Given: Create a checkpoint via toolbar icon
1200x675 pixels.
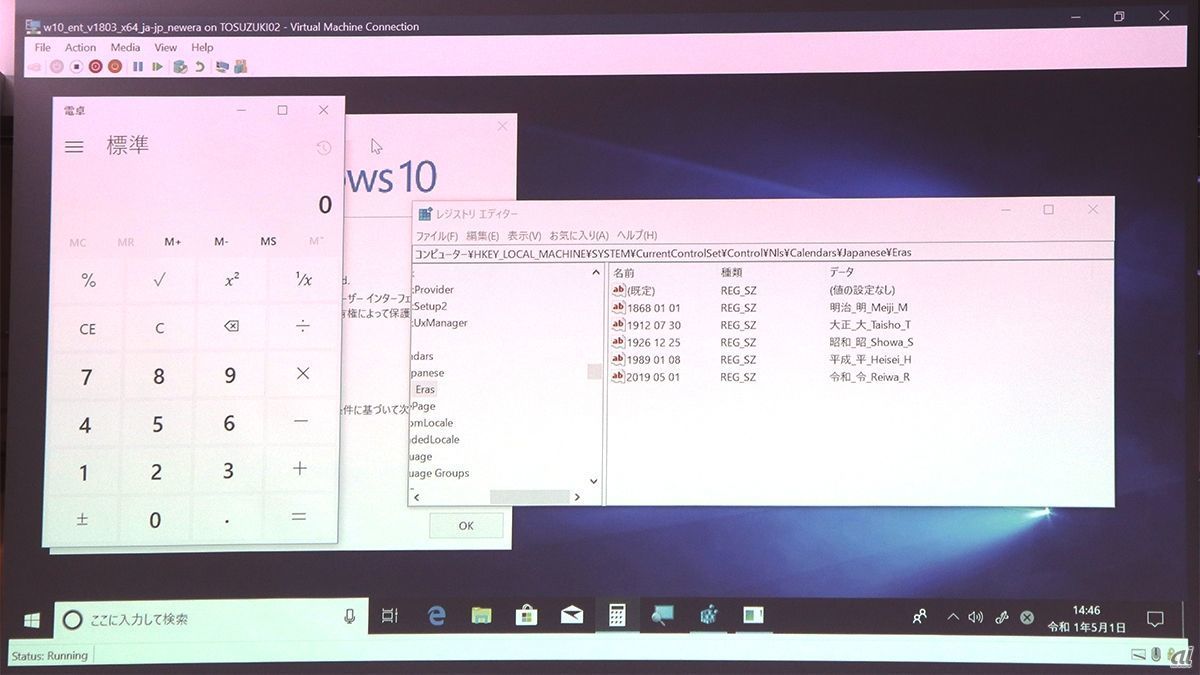Looking at the screenshot, I should pos(180,66).
